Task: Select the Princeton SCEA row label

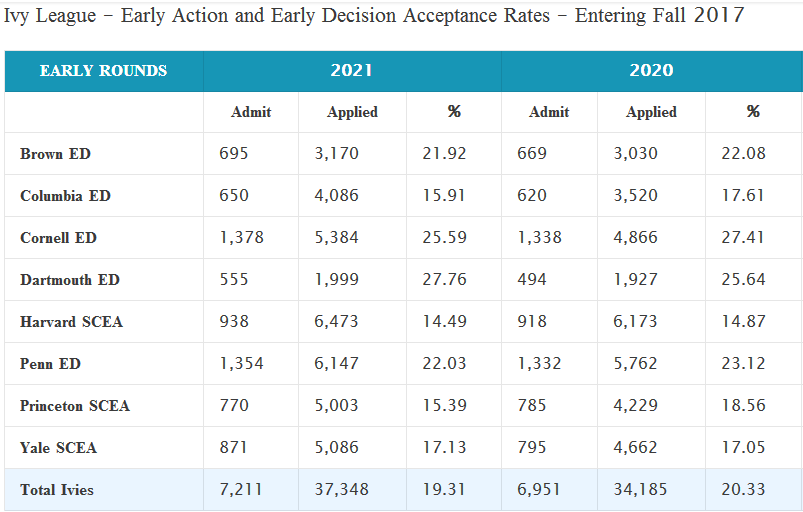Action: click(75, 406)
